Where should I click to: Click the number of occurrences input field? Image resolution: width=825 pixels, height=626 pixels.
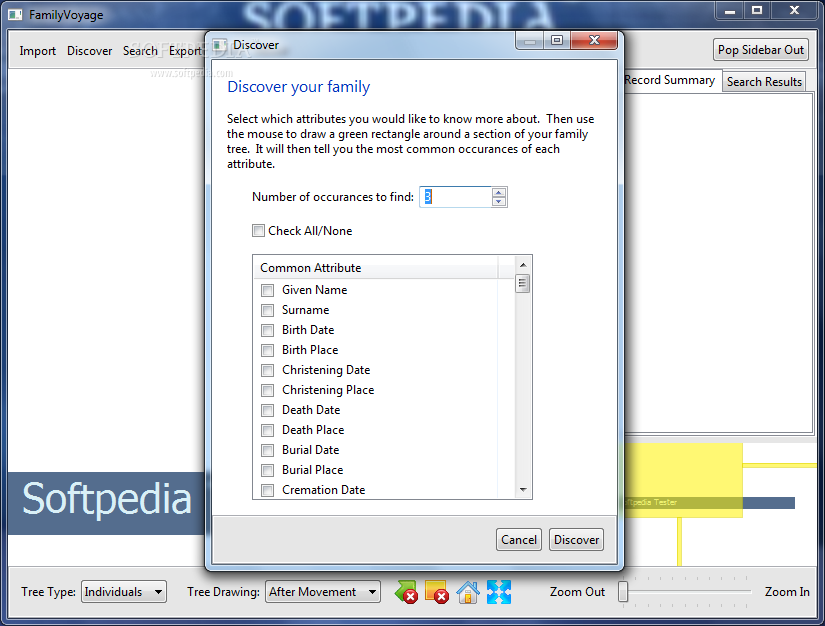456,197
